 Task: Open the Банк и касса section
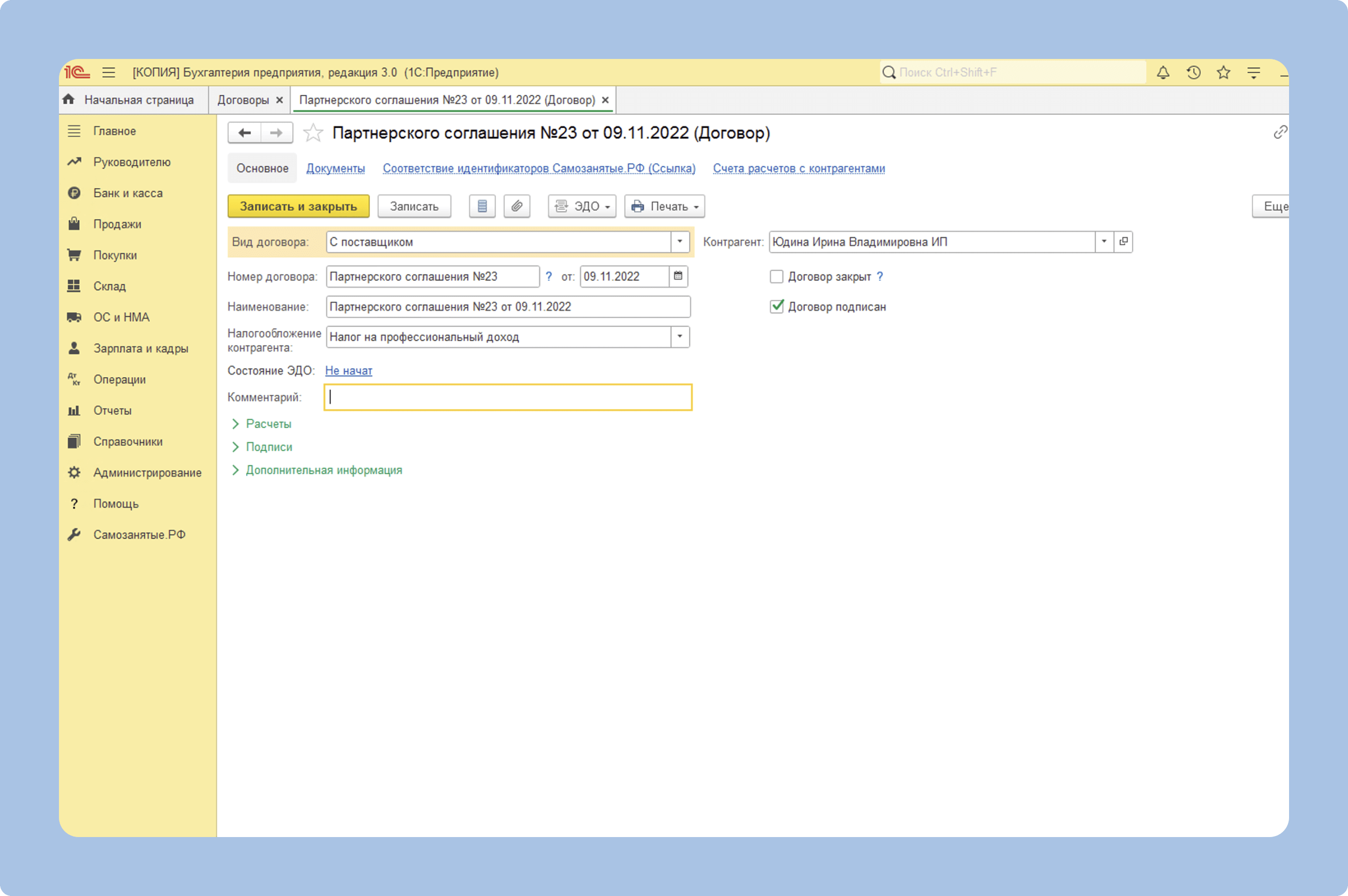(x=128, y=193)
